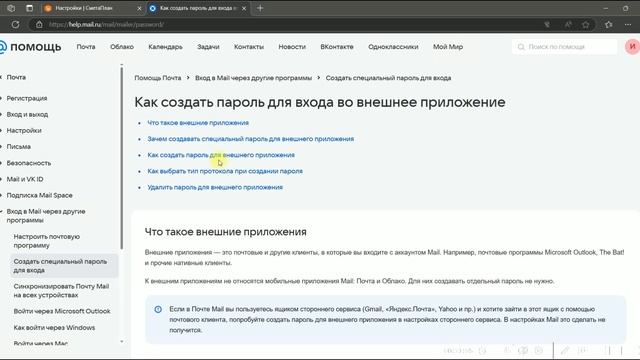Click the read aloud icon in address bar
Screen dimensions: 640x360
pos(568,24)
